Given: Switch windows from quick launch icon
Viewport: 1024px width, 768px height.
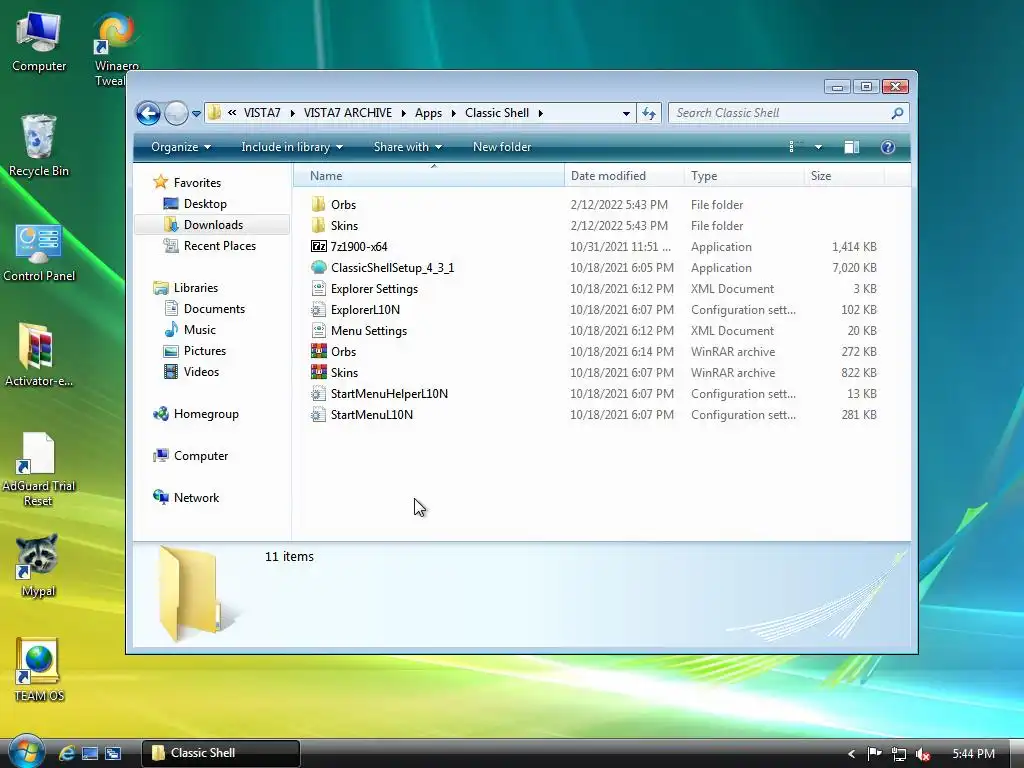Looking at the screenshot, I should (x=113, y=753).
